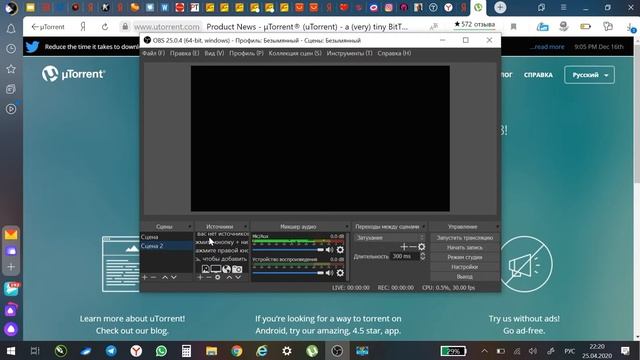Image resolution: width=640 pixels, height=360 pixels.
Task: Remove scene transition with the minus icon
Action: [413, 247]
